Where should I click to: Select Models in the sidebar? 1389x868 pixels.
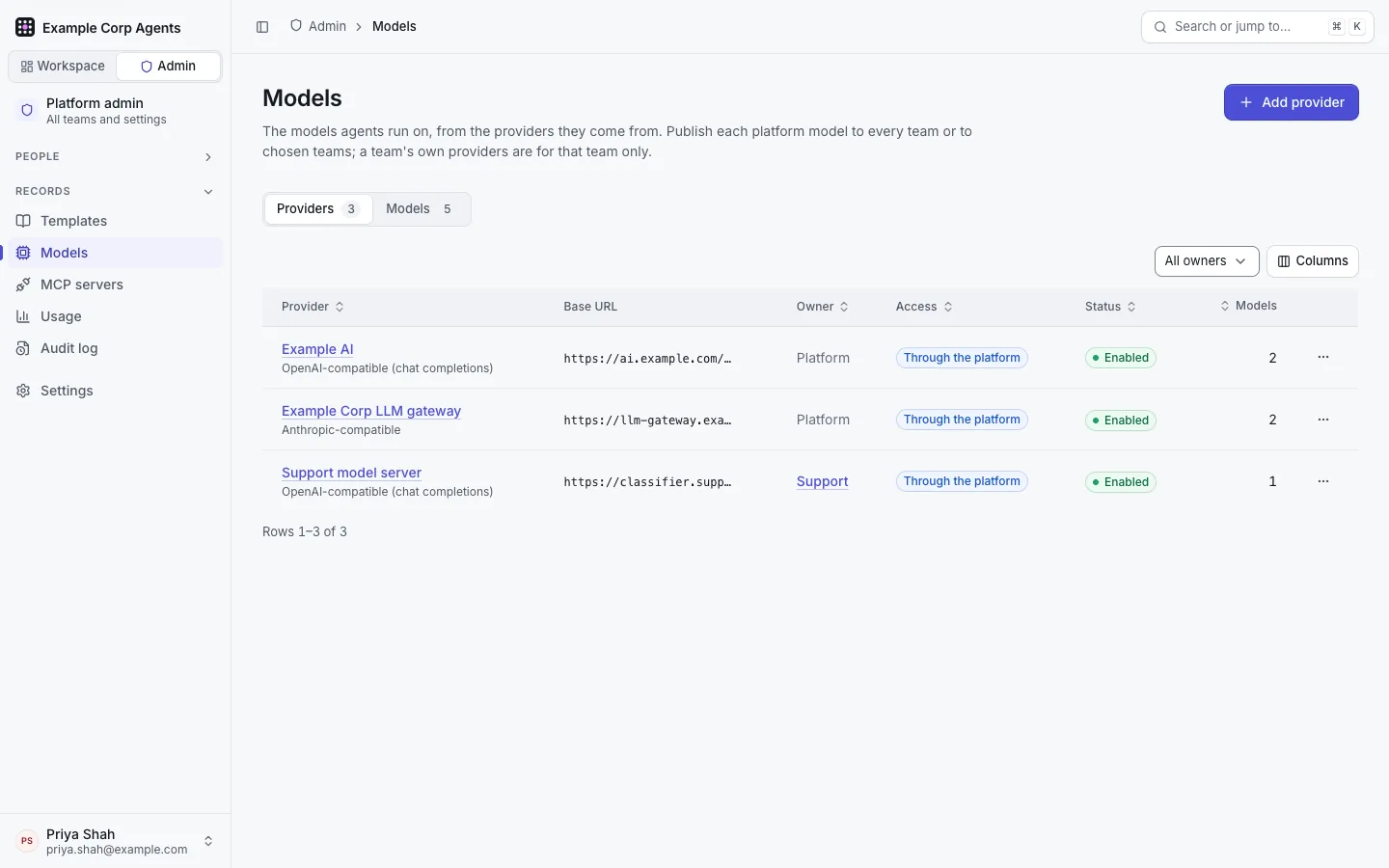115,253
